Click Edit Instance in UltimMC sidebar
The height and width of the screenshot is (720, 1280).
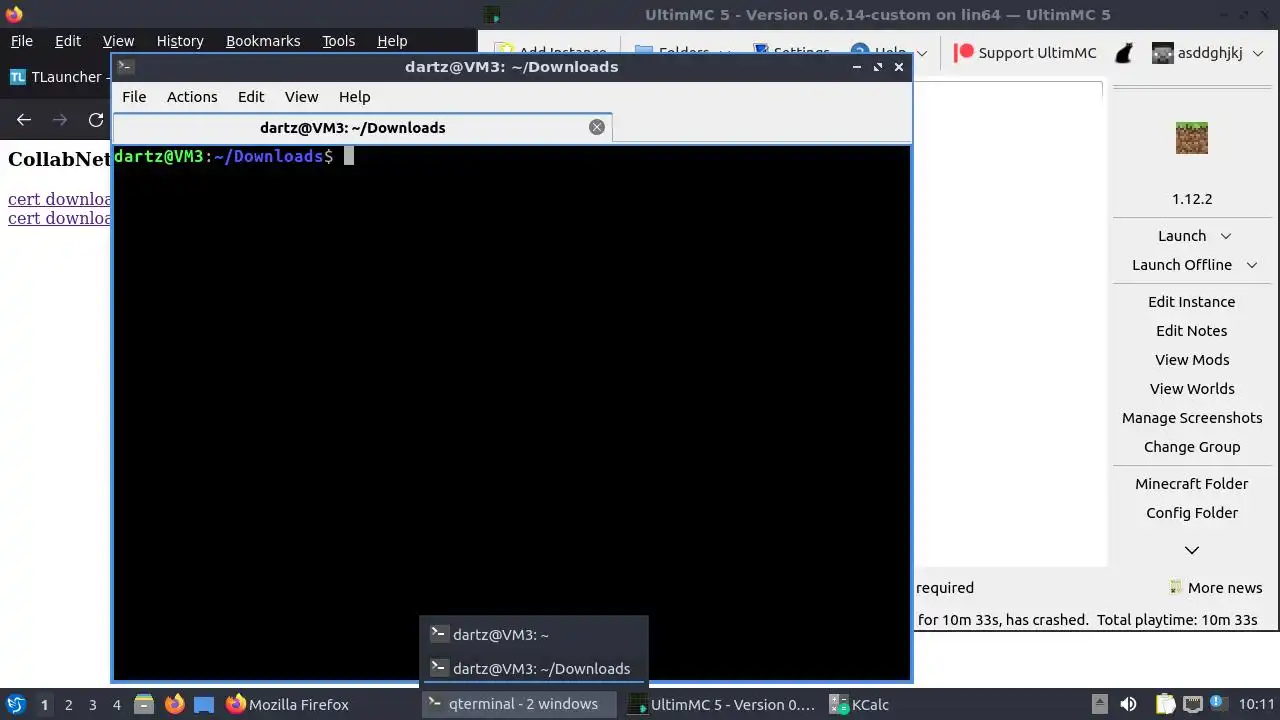pyautogui.click(x=1191, y=302)
